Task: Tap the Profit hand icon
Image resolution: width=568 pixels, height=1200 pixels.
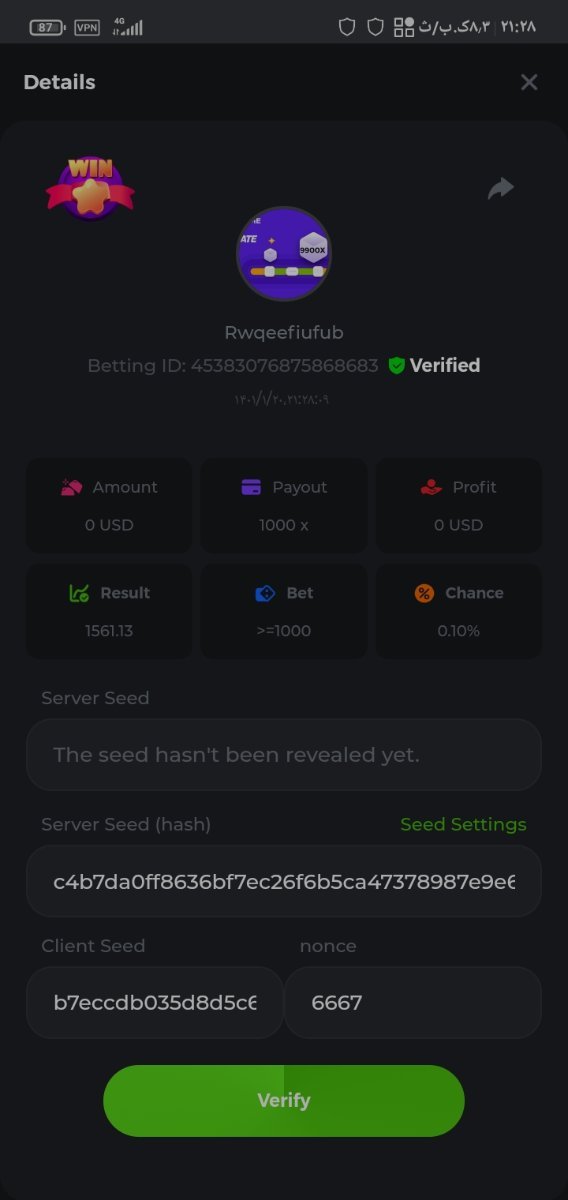Action: click(431, 487)
